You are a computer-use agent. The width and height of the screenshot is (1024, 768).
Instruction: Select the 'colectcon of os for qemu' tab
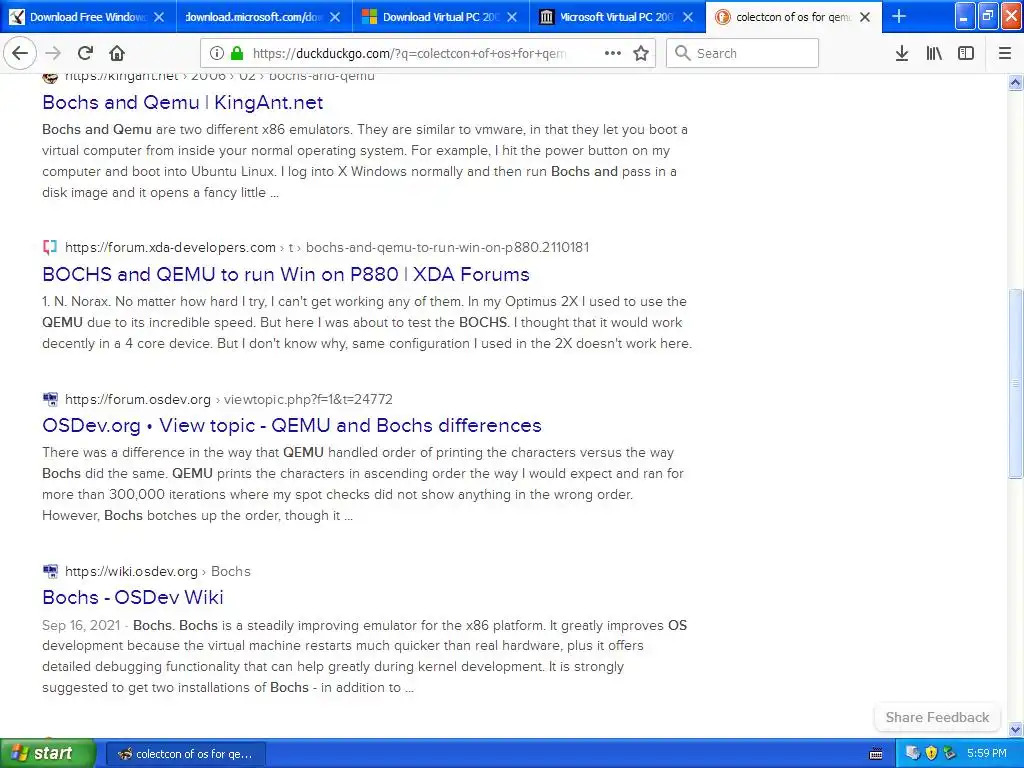(x=793, y=17)
